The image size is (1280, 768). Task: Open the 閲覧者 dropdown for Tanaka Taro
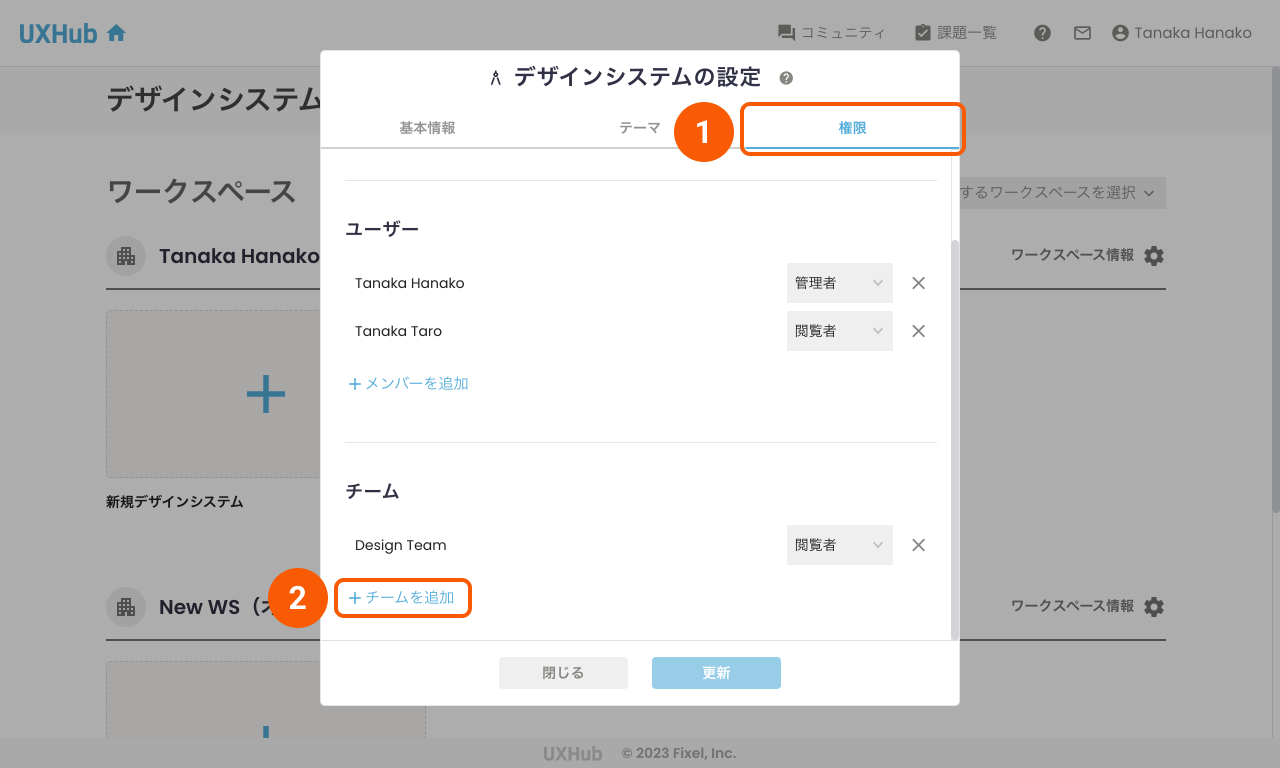pos(839,331)
